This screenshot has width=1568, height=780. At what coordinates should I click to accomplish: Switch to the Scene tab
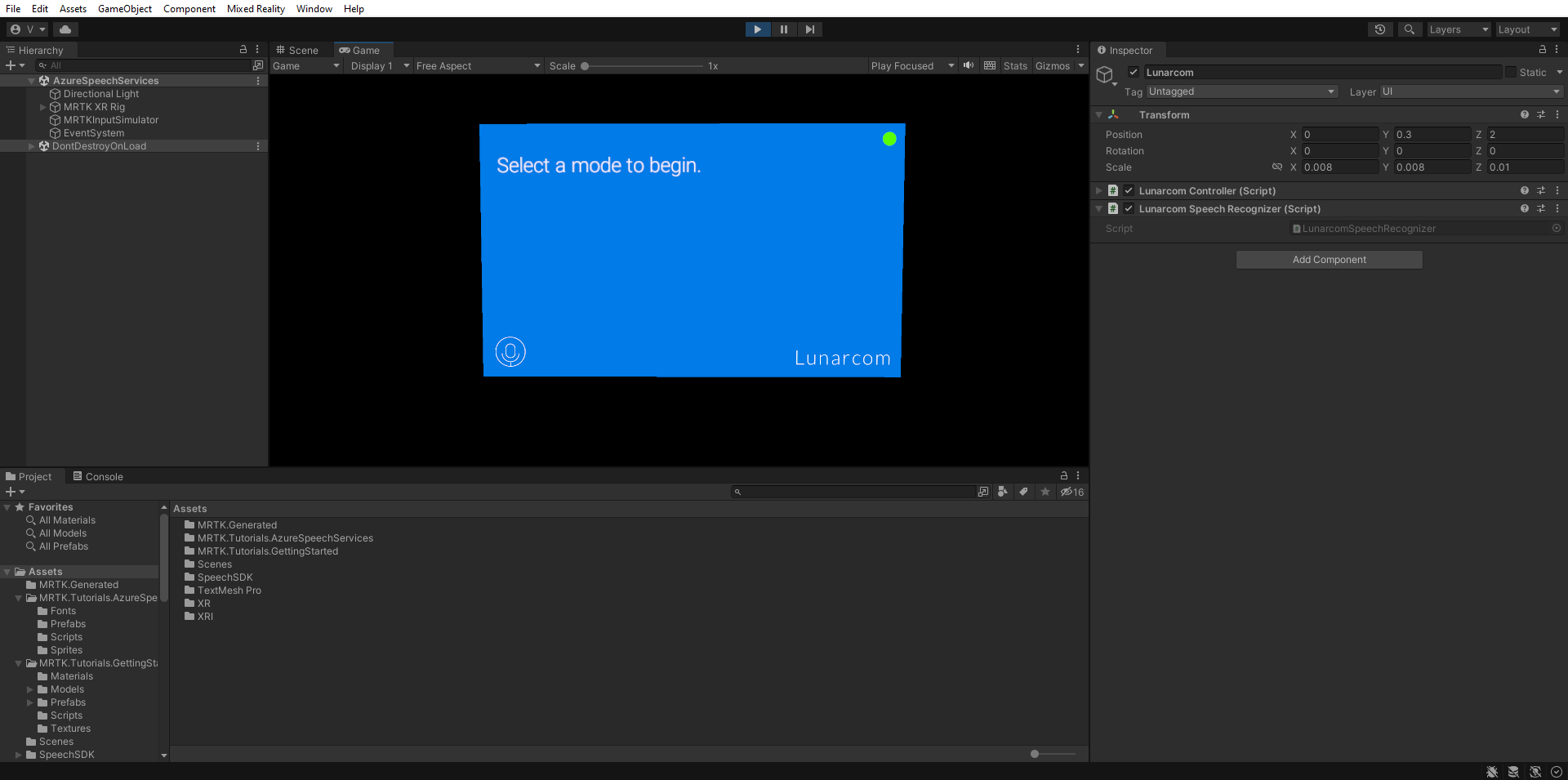(x=299, y=50)
